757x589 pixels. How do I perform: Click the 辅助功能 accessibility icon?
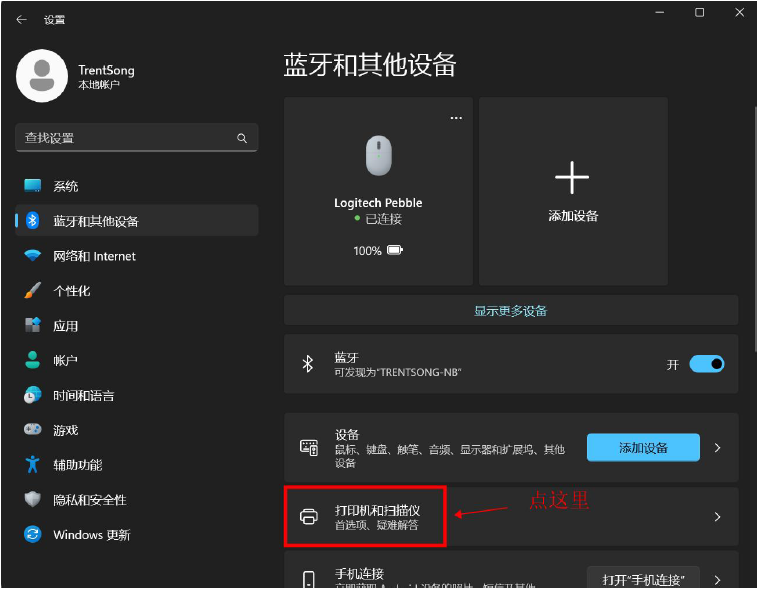(32, 464)
